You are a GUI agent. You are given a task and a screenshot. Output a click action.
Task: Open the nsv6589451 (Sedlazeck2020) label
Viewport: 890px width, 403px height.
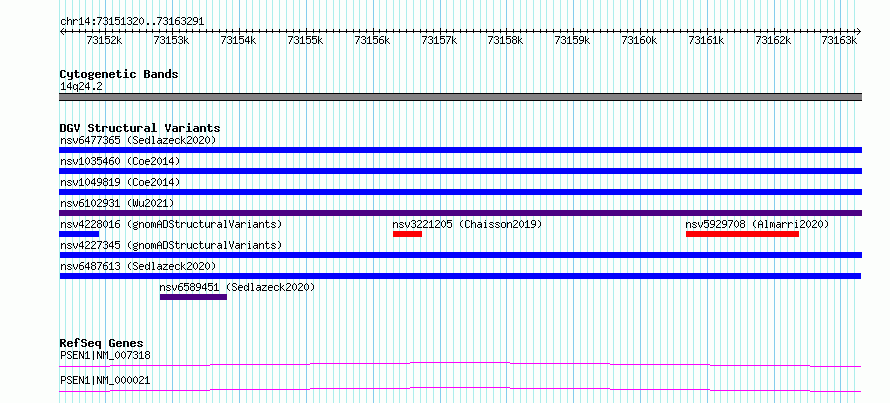(x=237, y=287)
